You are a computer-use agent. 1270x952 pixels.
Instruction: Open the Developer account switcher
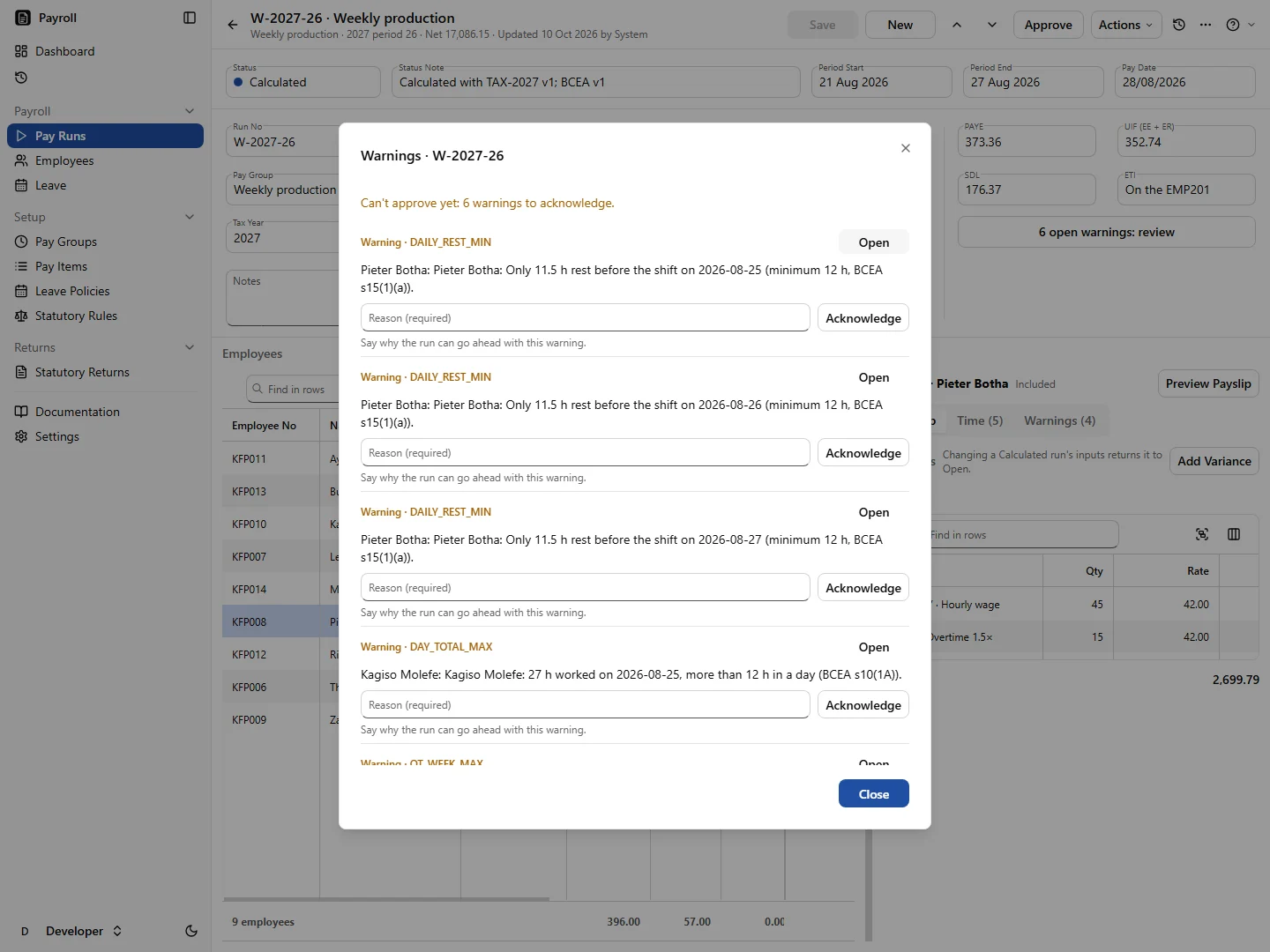pos(71,931)
